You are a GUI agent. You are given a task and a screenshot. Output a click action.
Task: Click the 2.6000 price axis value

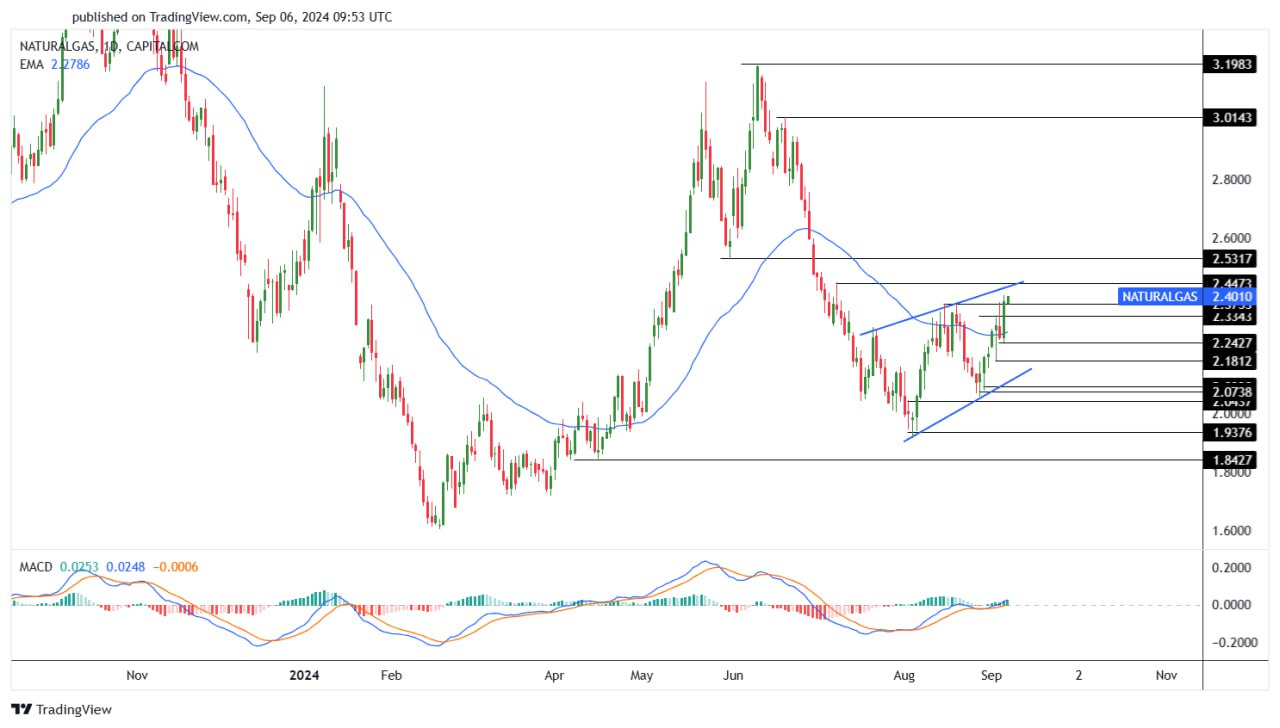click(x=1231, y=238)
